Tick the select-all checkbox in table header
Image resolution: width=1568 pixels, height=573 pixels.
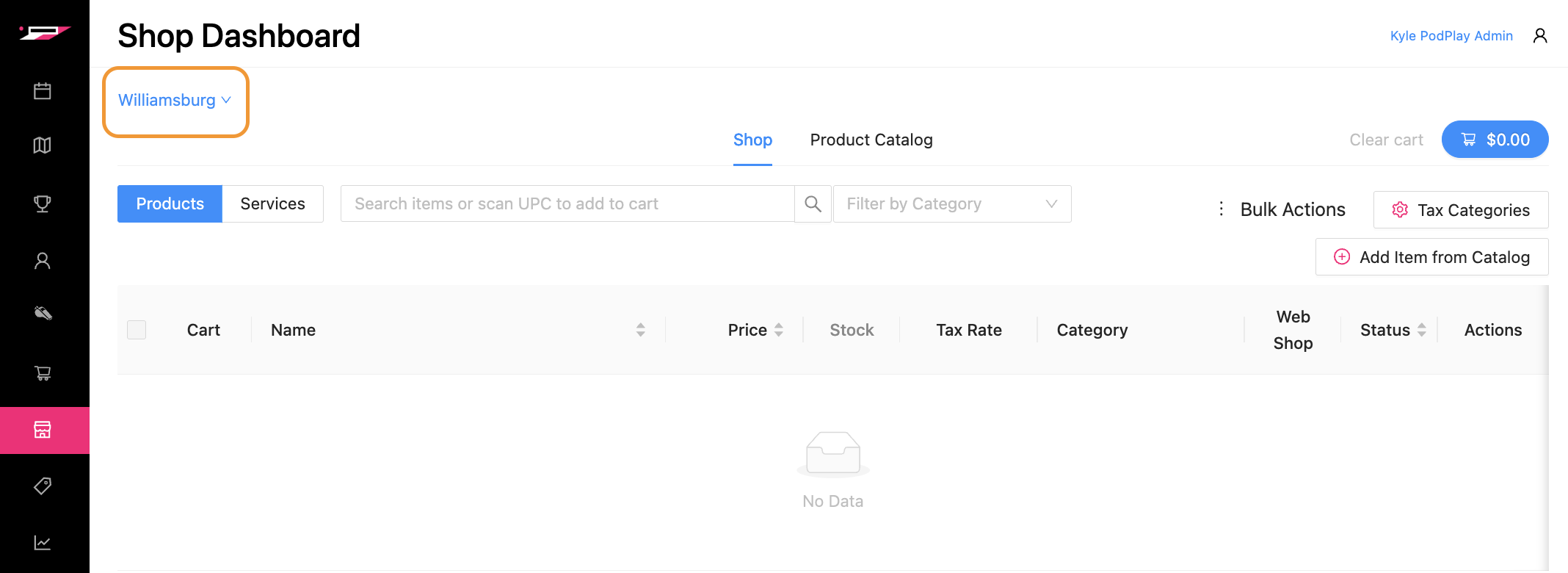(137, 330)
